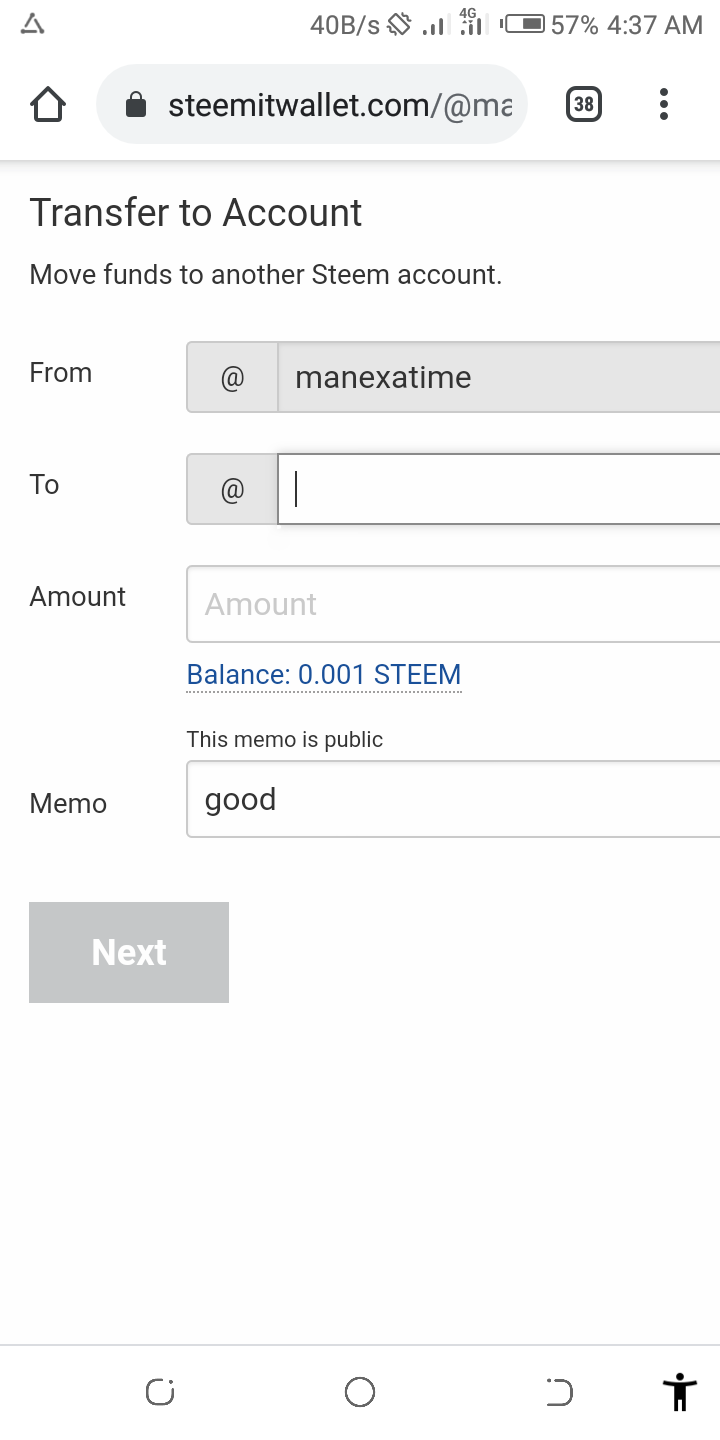Screen dimensions: 720x1440
Task: Click the From field showing manexatime
Action: pyautogui.click(x=498, y=377)
